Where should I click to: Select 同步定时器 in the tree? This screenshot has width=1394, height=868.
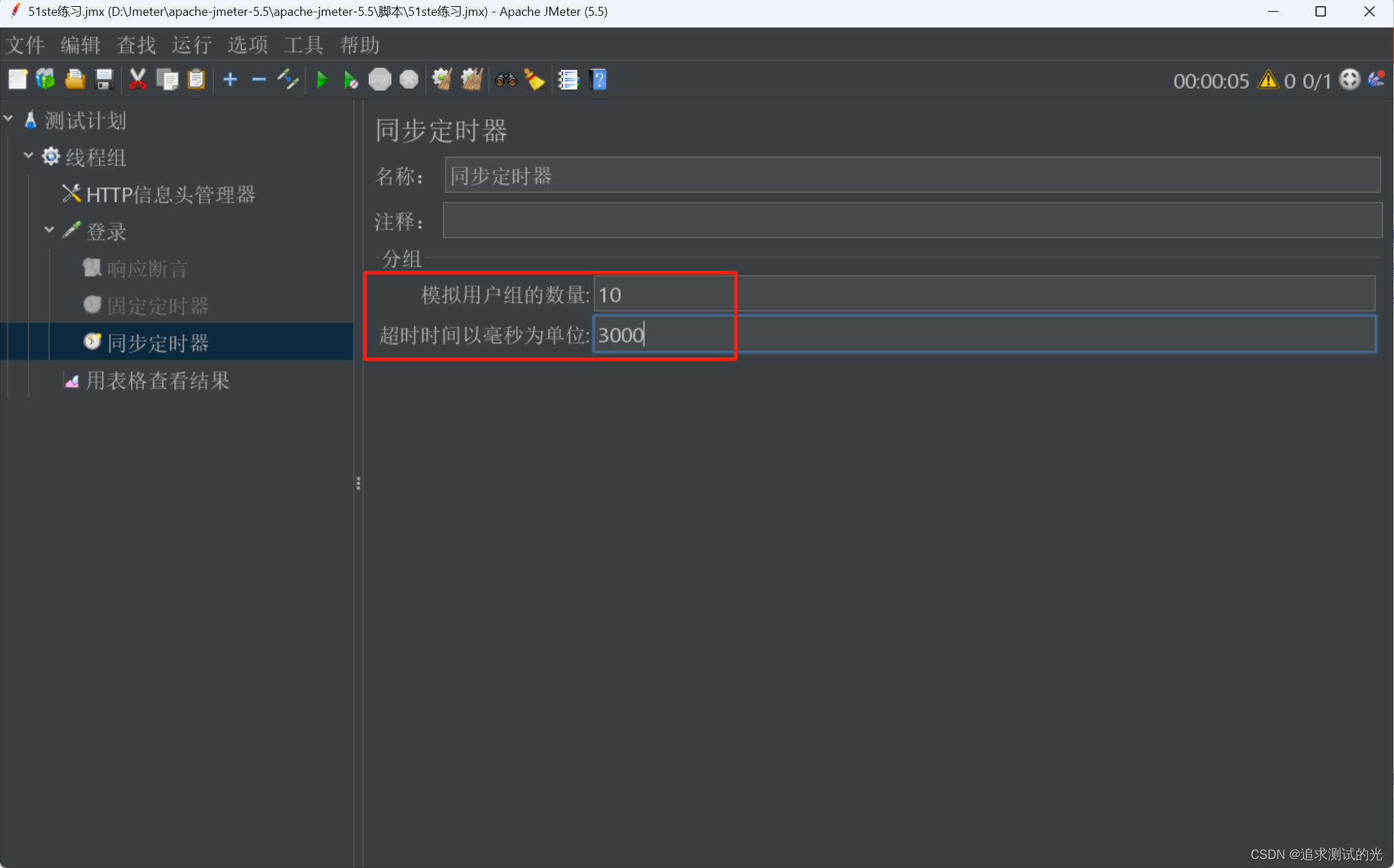(x=158, y=343)
